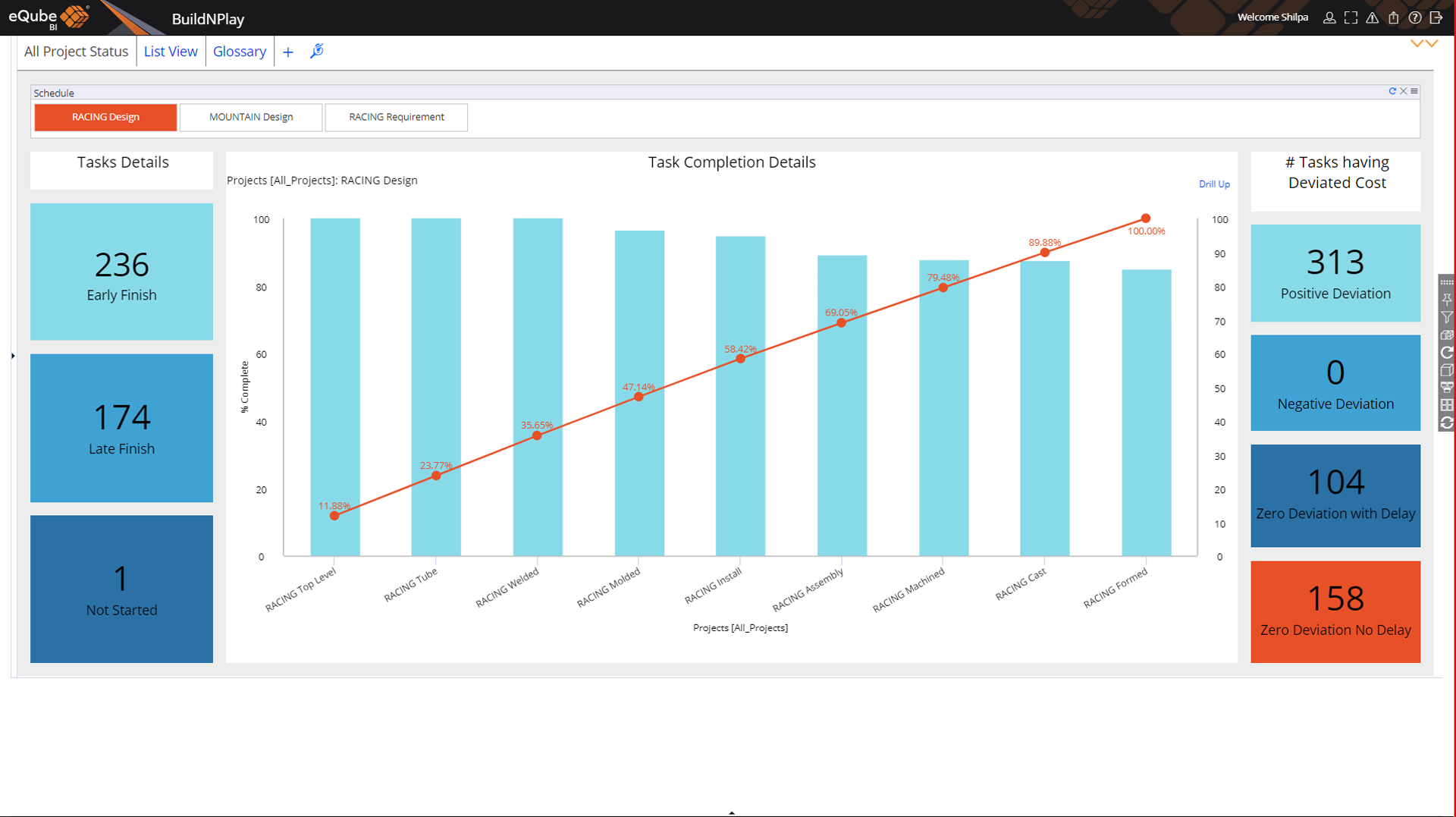Click the 69.05% line point
Viewport: 1456px width, 817px height.
tap(841, 323)
